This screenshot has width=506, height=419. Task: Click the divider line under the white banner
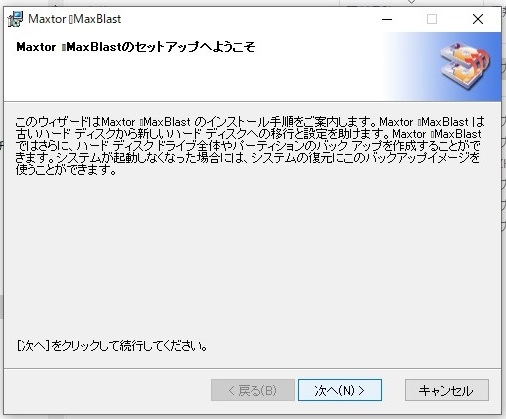pyautogui.click(x=252, y=101)
